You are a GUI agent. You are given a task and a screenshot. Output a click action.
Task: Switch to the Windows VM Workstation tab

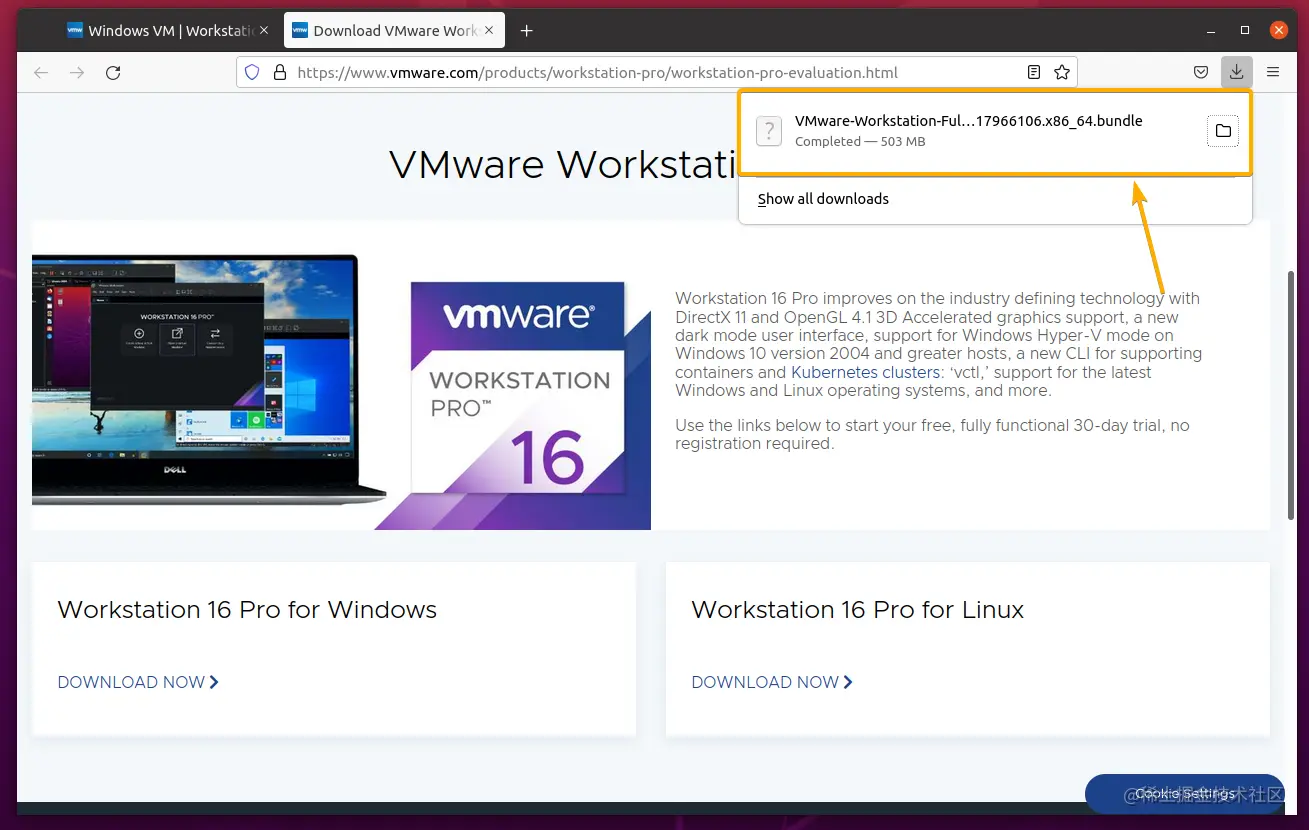pos(160,30)
